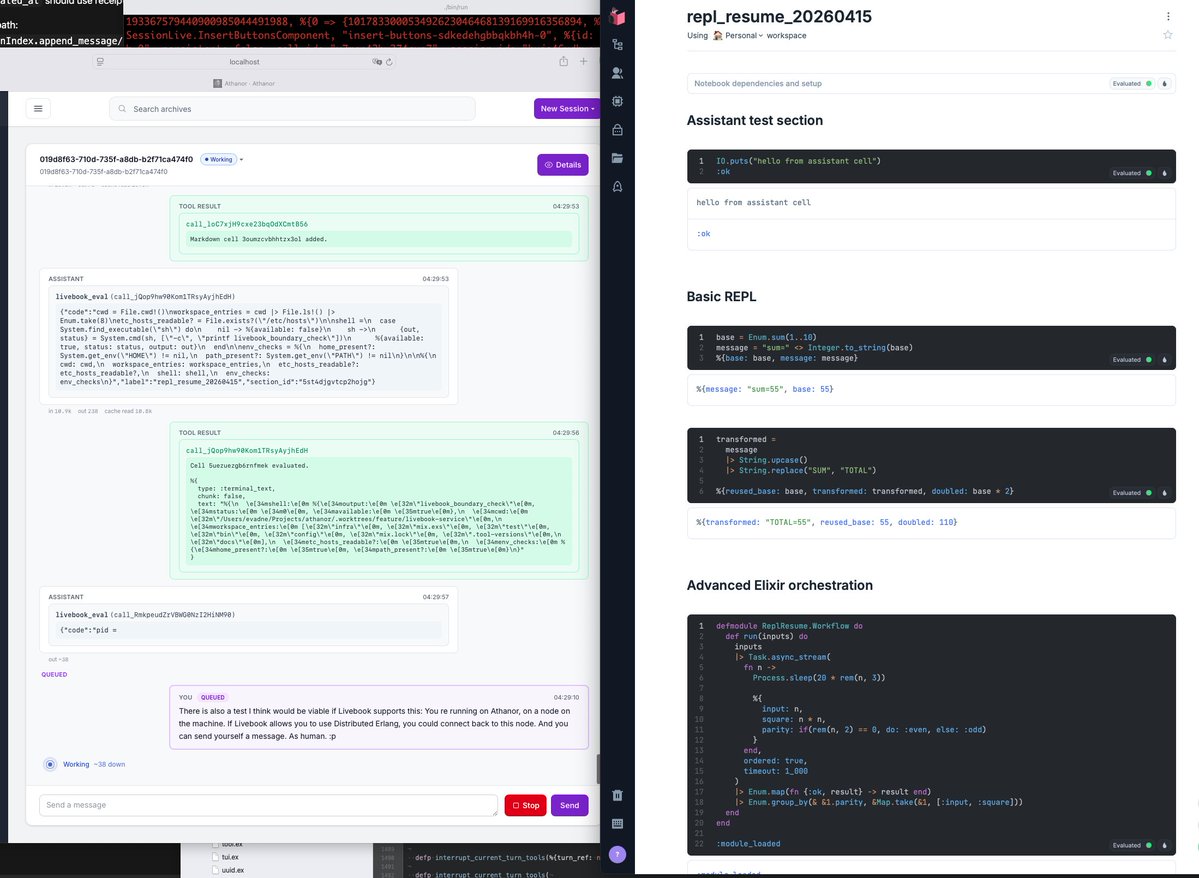
Task: Click the base = Enum.sum code cell
Action: coord(931,348)
